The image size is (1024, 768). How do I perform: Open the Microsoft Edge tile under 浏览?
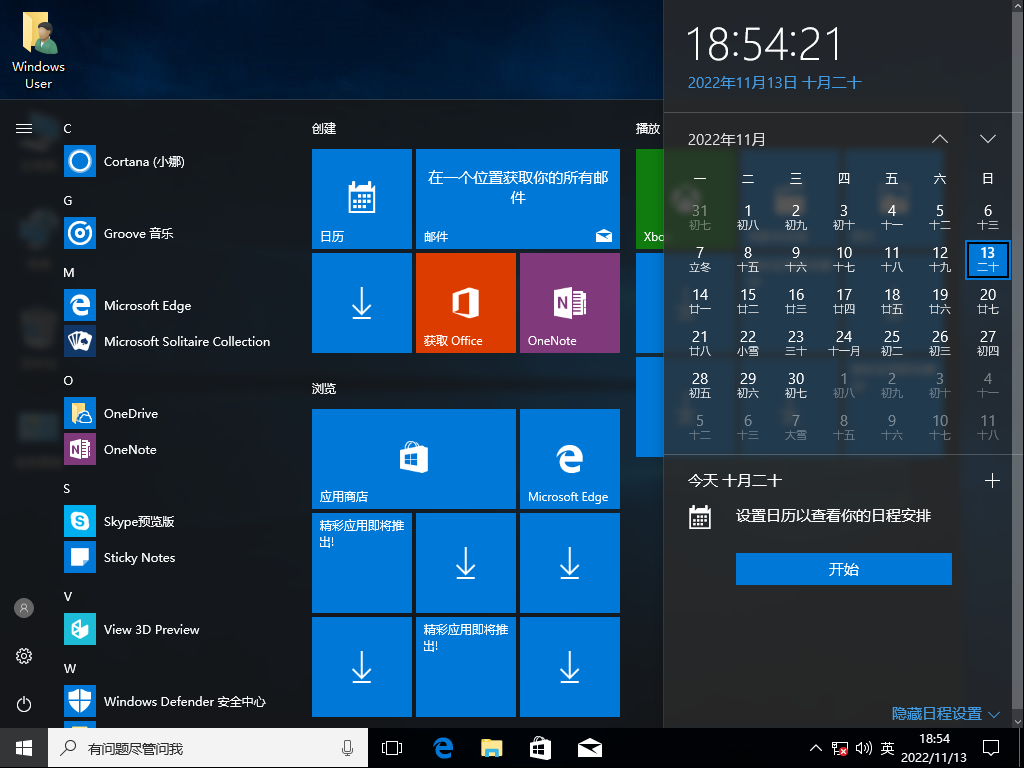pos(569,459)
